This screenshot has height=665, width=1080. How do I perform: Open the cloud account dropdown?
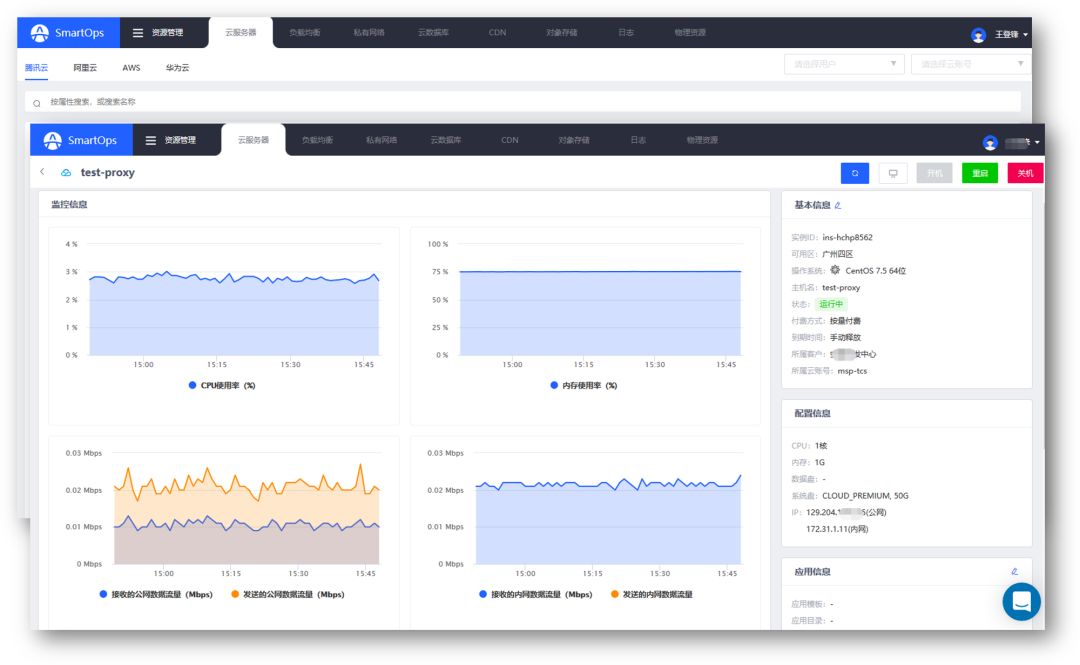(x=970, y=64)
